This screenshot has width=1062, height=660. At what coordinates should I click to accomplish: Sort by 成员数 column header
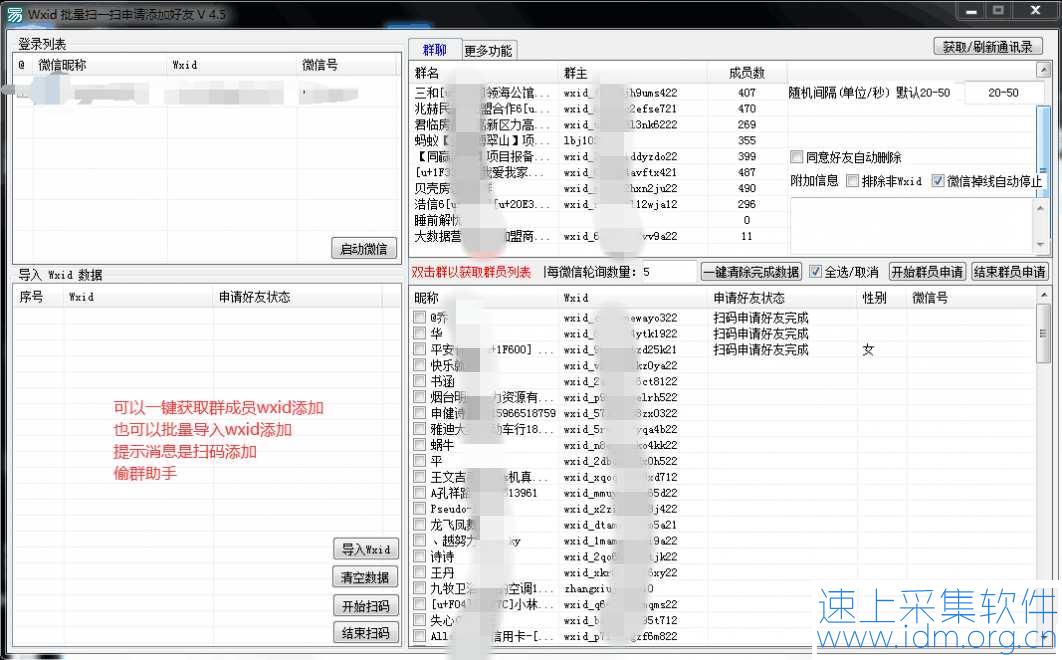point(747,73)
